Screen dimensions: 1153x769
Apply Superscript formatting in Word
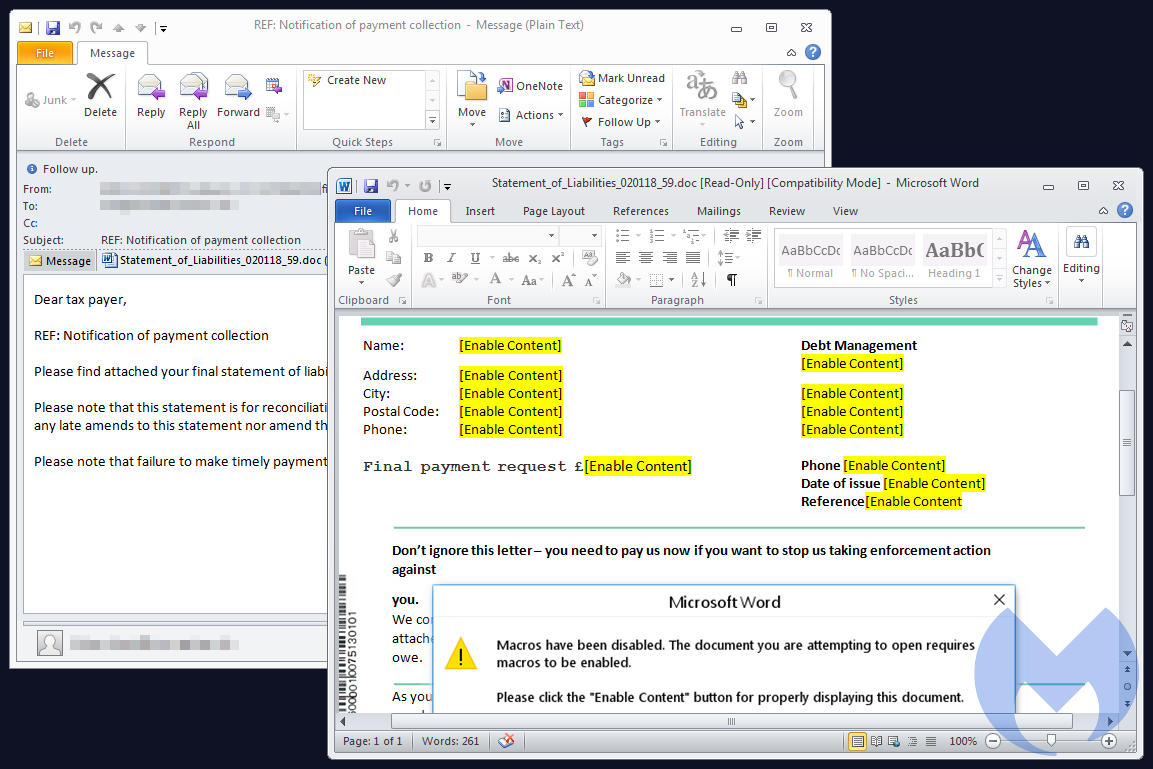point(557,258)
